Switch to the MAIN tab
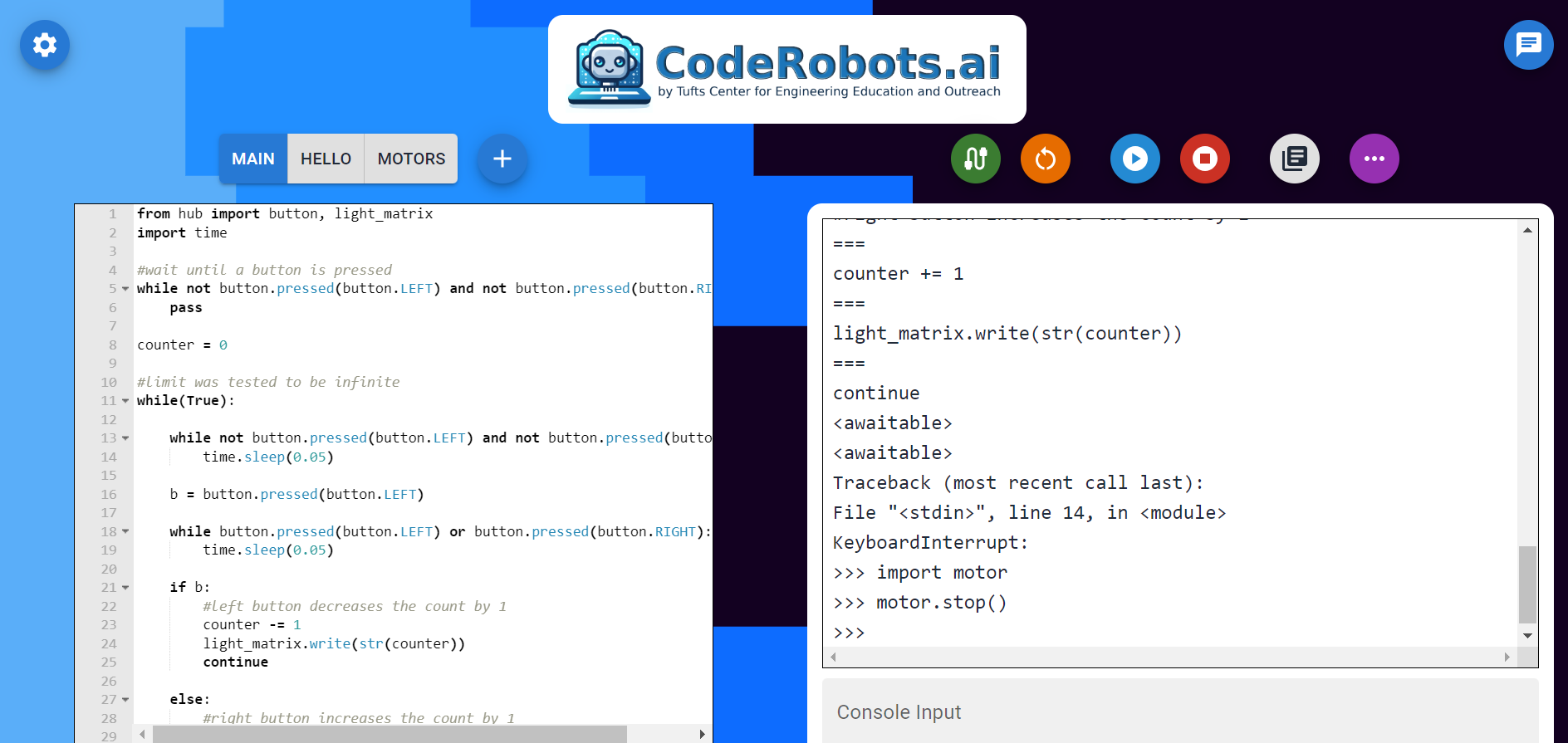1568x743 pixels. (253, 159)
